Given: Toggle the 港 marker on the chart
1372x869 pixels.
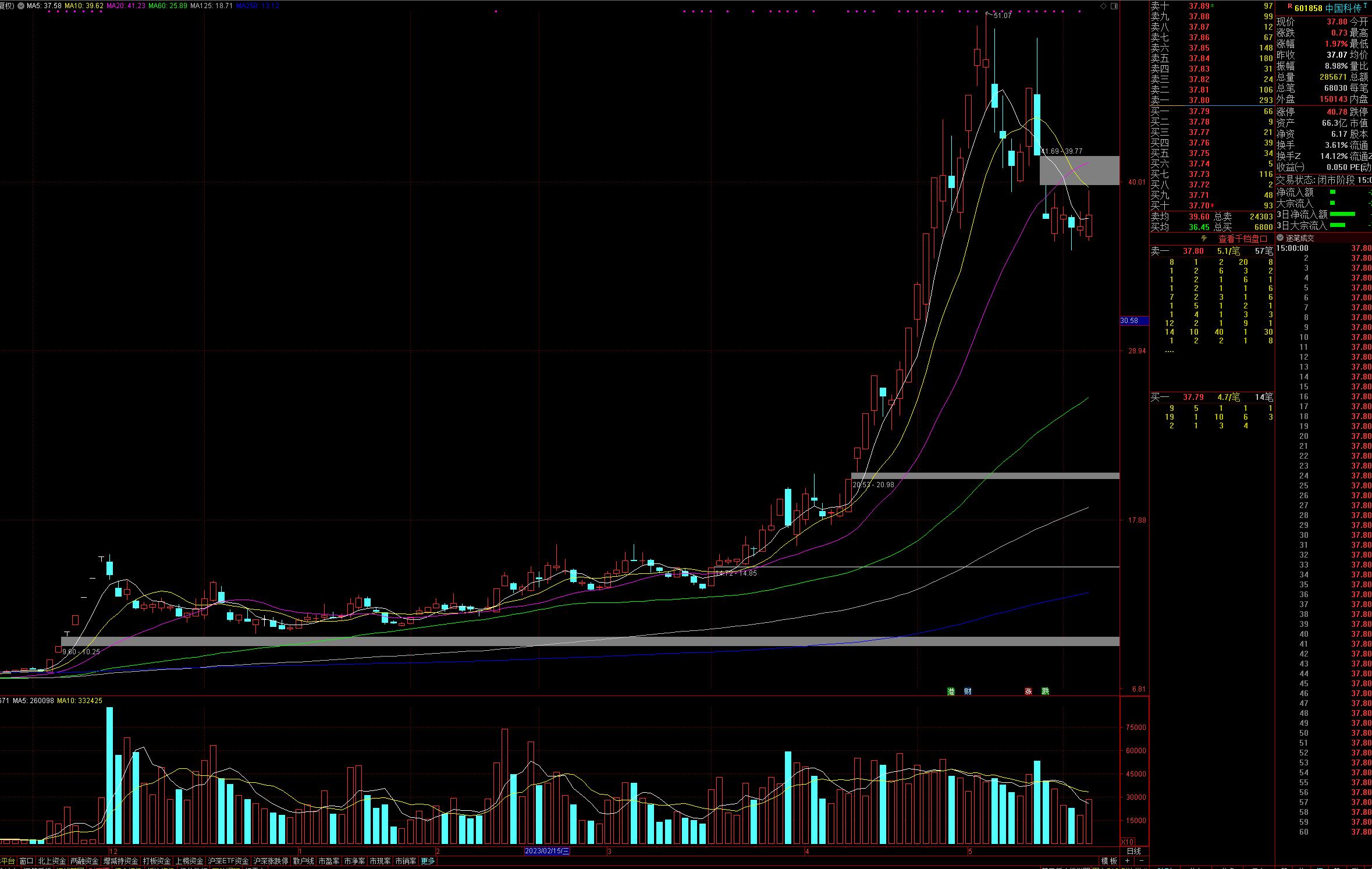Looking at the screenshot, I should pyautogui.click(x=951, y=691).
